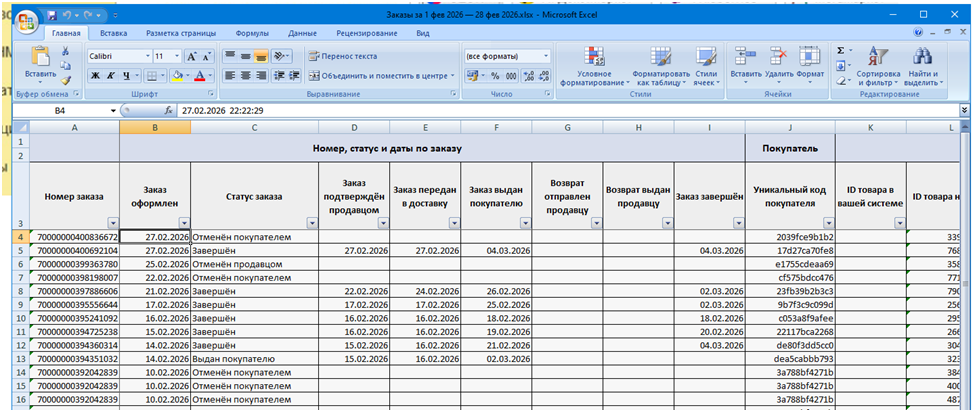The image size is (975, 412).
Task: Click the insert function fx icon
Action: [x=168, y=110]
